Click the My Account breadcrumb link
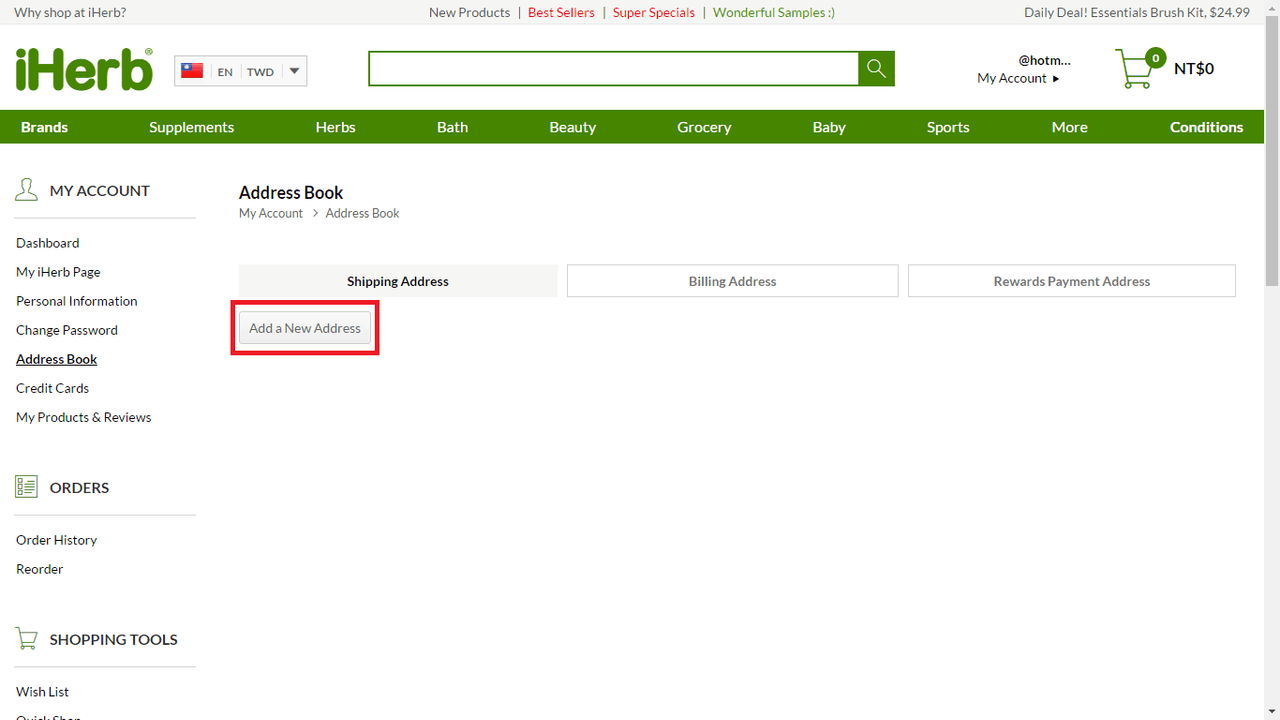Viewport: 1280px width, 720px height. point(271,213)
